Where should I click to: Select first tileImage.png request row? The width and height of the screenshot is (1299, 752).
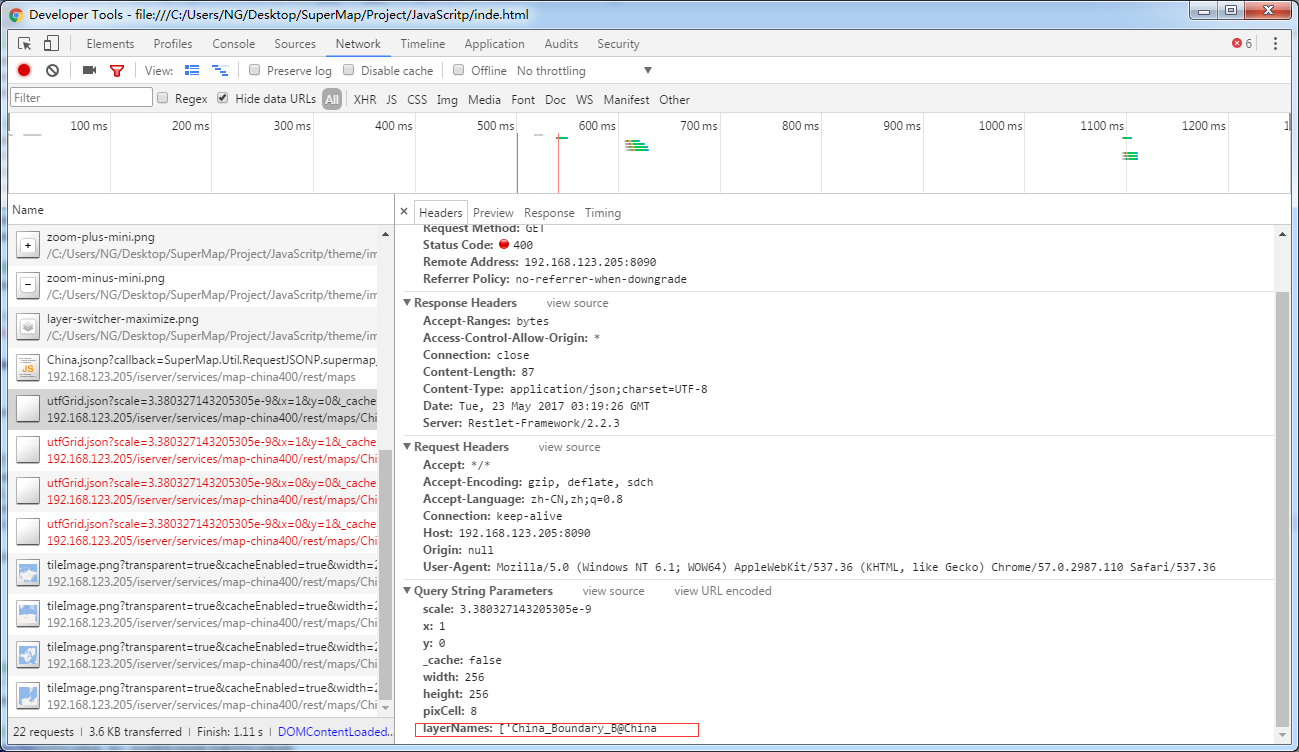point(193,573)
